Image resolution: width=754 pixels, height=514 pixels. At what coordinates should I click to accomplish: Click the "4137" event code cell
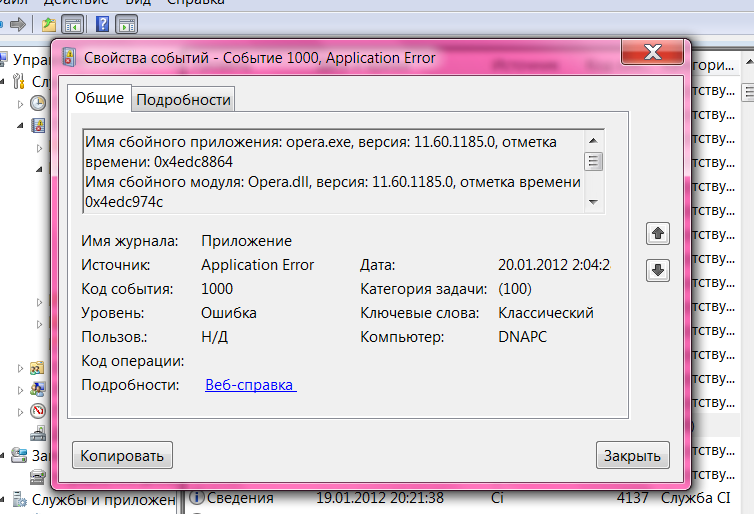632,498
